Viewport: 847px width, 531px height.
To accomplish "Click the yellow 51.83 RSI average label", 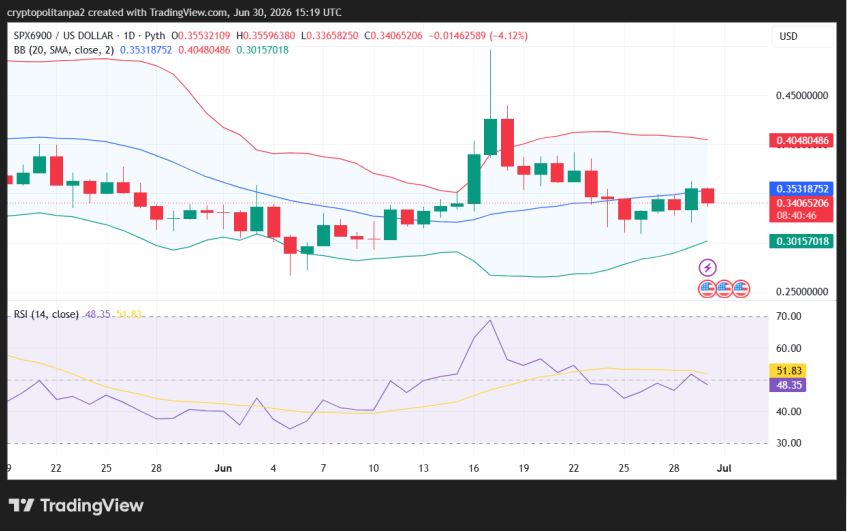I will tap(788, 371).
